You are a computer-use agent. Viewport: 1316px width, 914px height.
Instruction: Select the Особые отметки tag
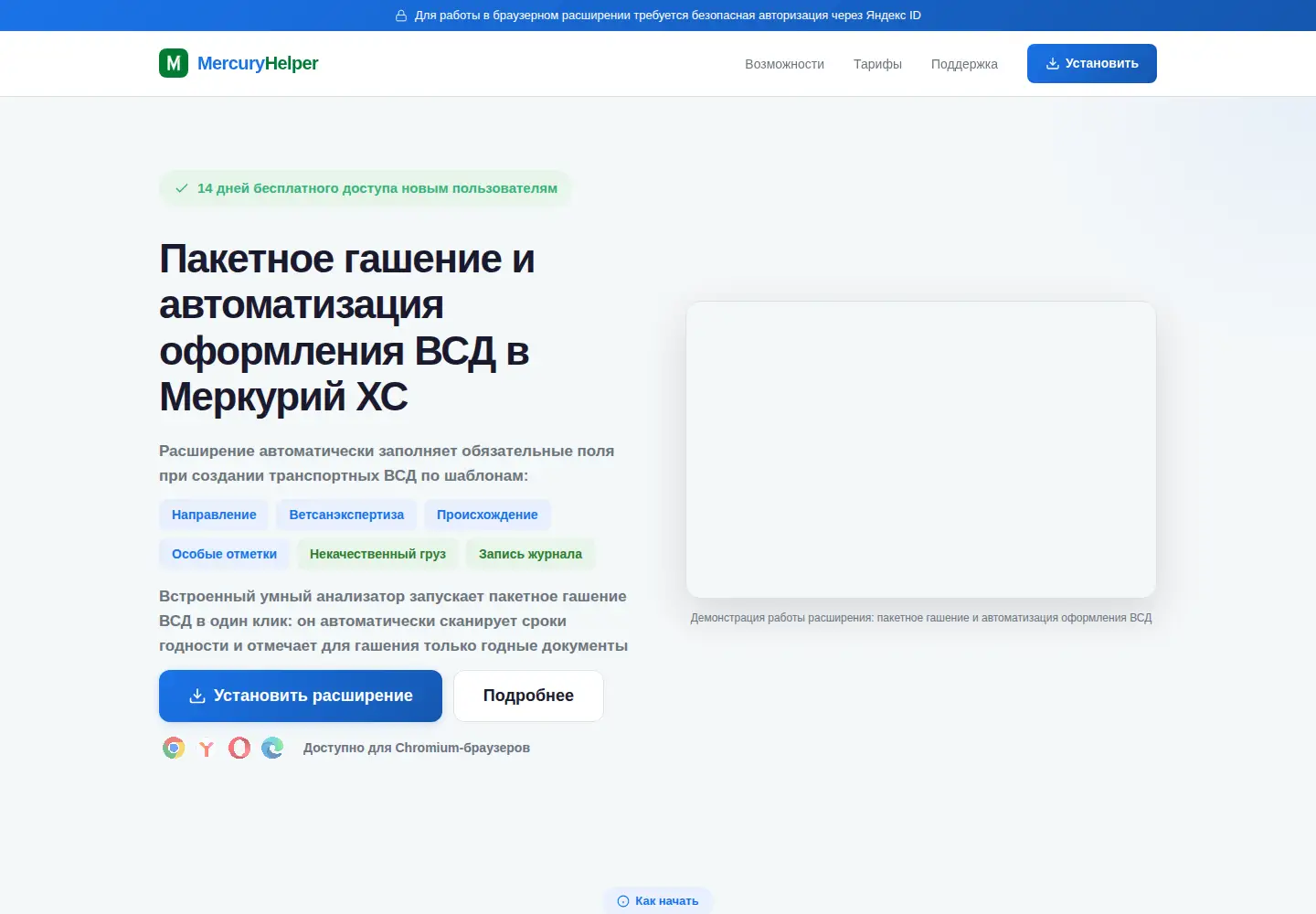(x=224, y=554)
